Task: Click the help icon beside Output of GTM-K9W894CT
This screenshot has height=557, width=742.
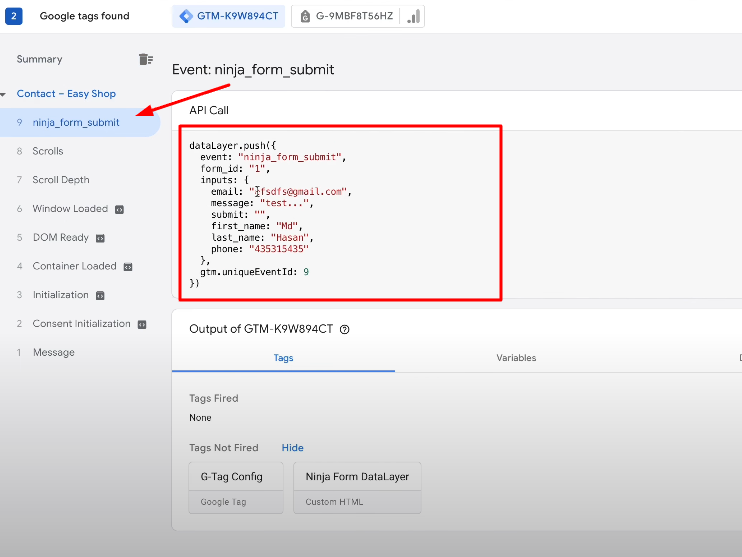Action: tap(344, 329)
